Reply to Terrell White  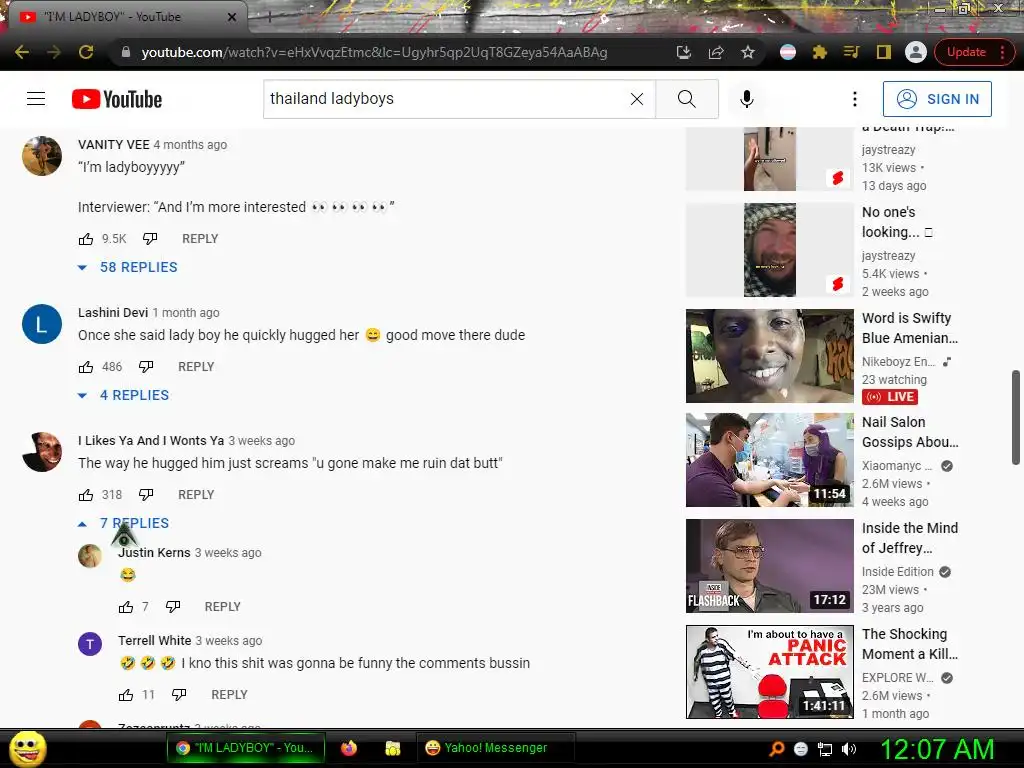[x=229, y=695]
